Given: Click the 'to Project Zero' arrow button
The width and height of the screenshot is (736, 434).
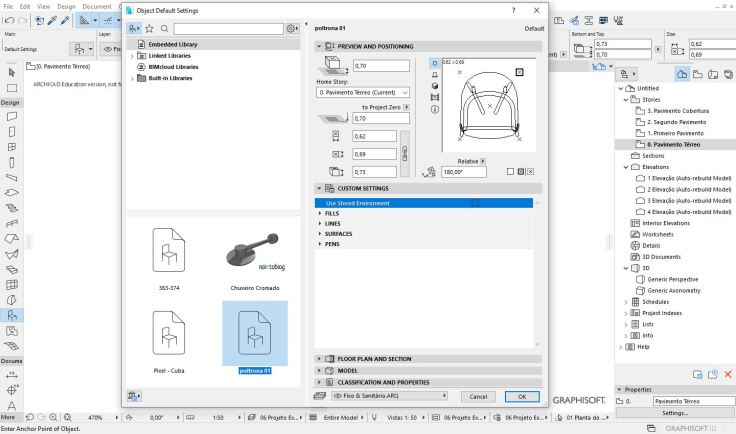Looking at the screenshot, I should click(x=406, y=107).
